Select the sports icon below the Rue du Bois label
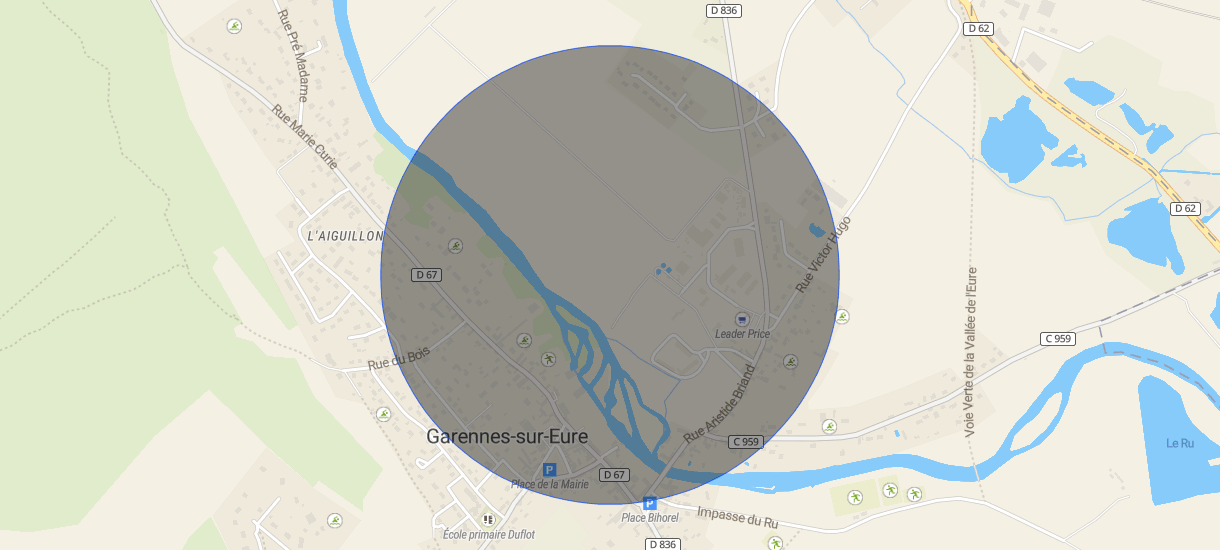 pos(383,414)
